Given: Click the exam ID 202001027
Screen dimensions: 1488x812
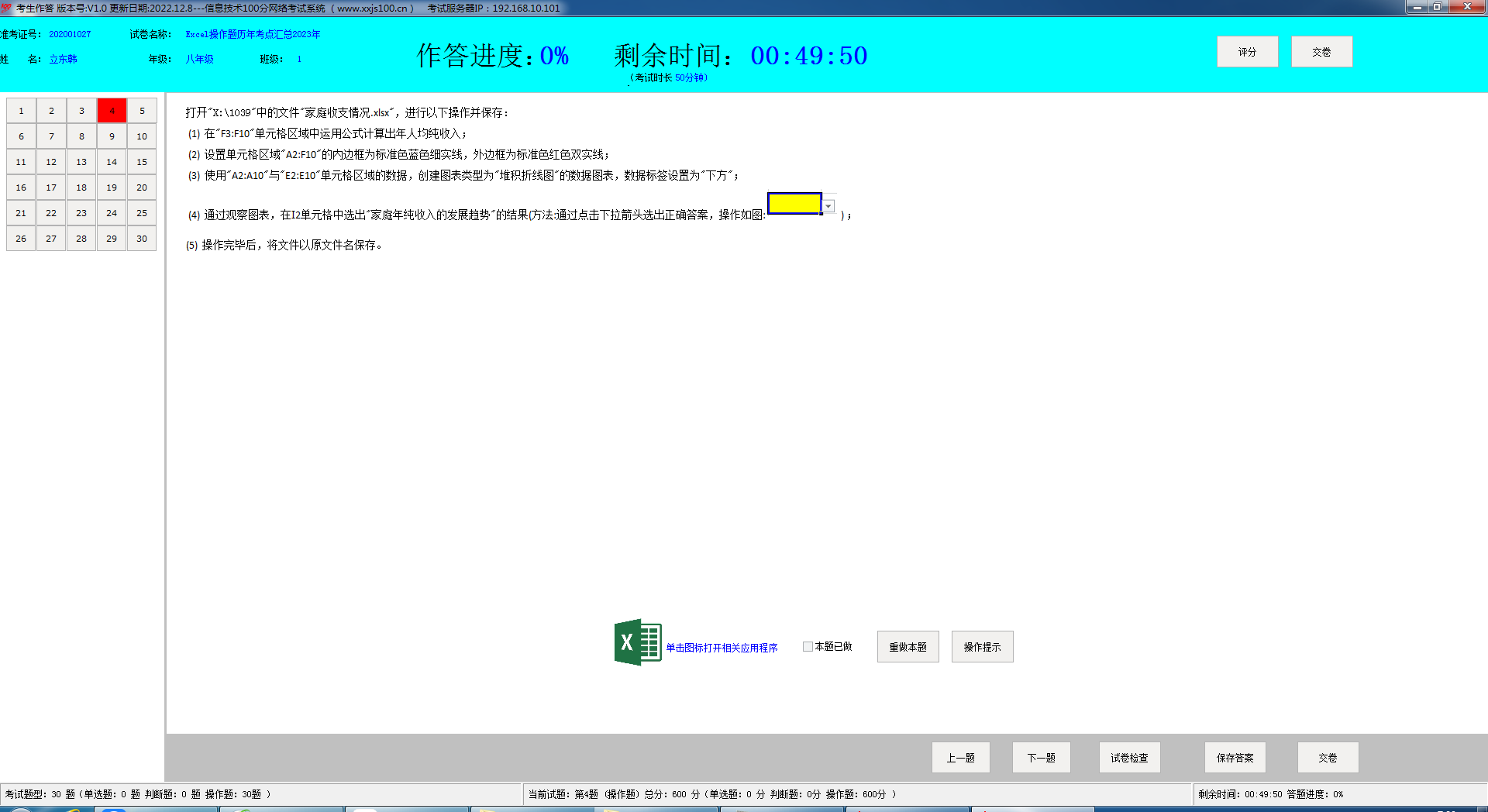Looking at the screenshot, I should click(70, 34).
